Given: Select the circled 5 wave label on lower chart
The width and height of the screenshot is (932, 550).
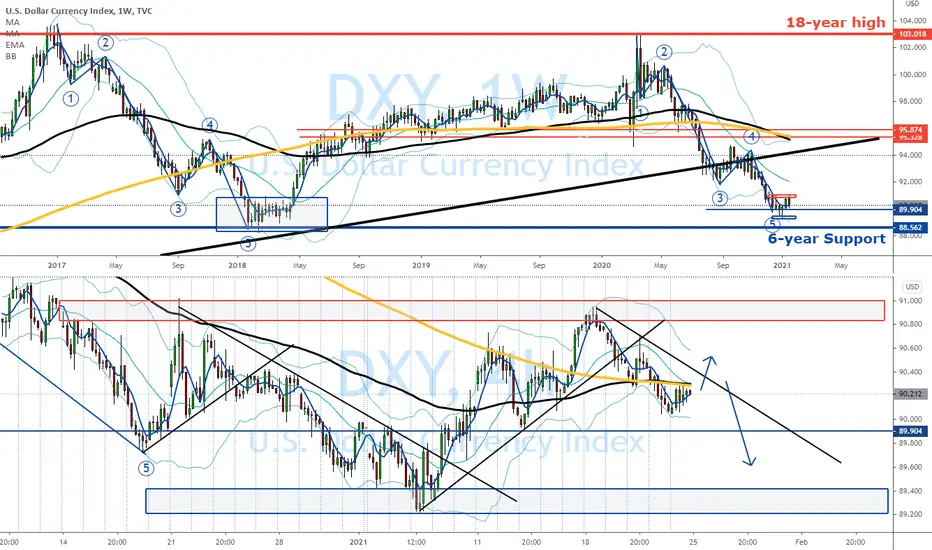Looking at the screenshot, I should (x=146, y=468).
